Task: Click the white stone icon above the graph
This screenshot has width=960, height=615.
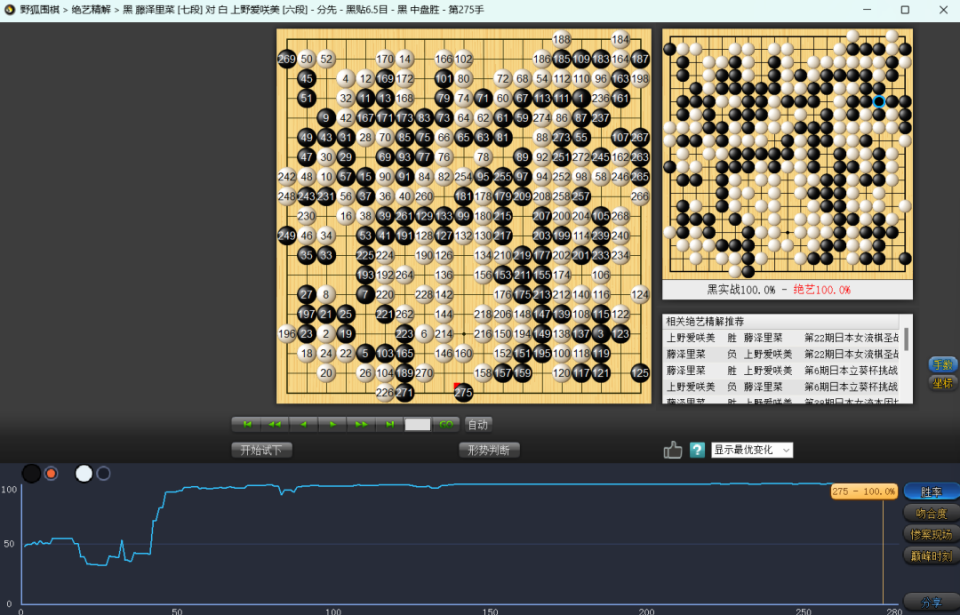Action: pos(84,474)
